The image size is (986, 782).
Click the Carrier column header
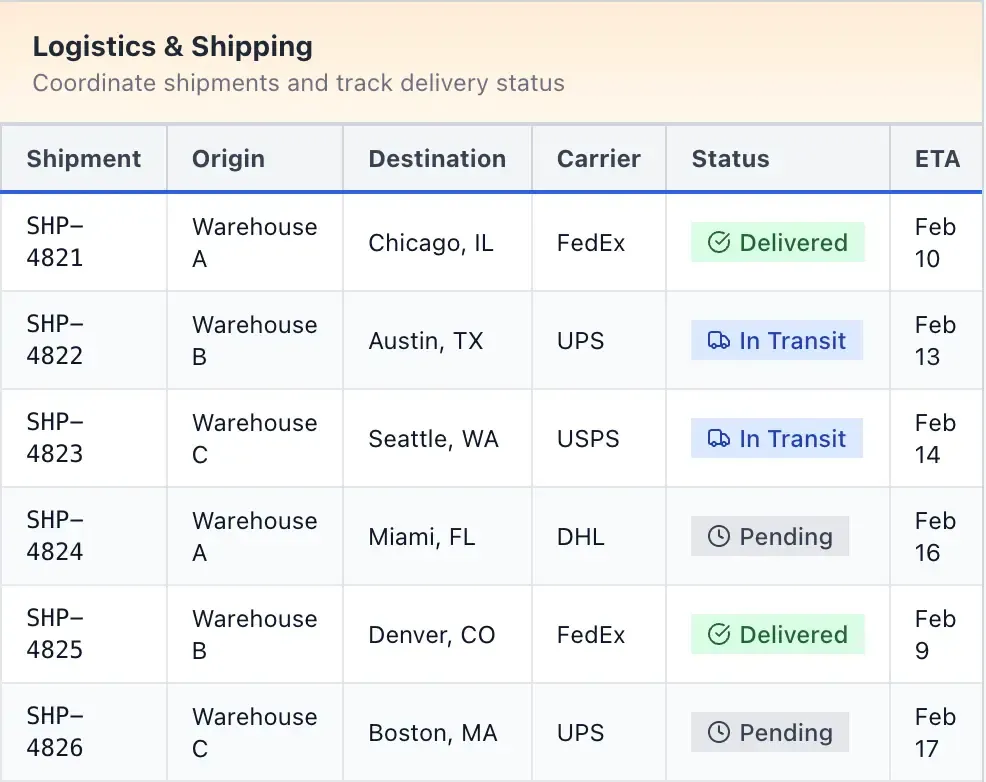599,159
